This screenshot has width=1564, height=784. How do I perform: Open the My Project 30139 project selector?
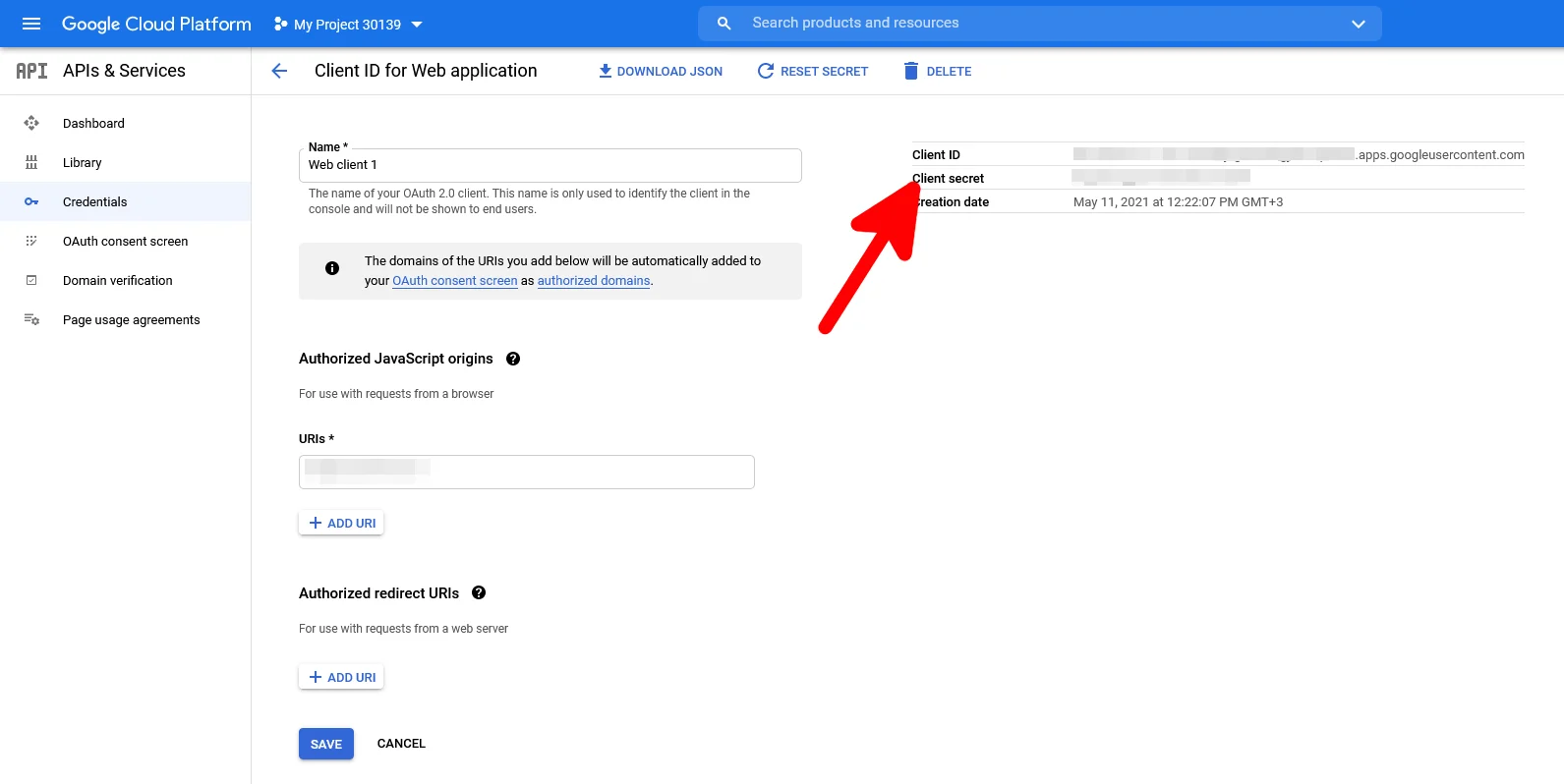pyautogui.click(x=348, y=25)
